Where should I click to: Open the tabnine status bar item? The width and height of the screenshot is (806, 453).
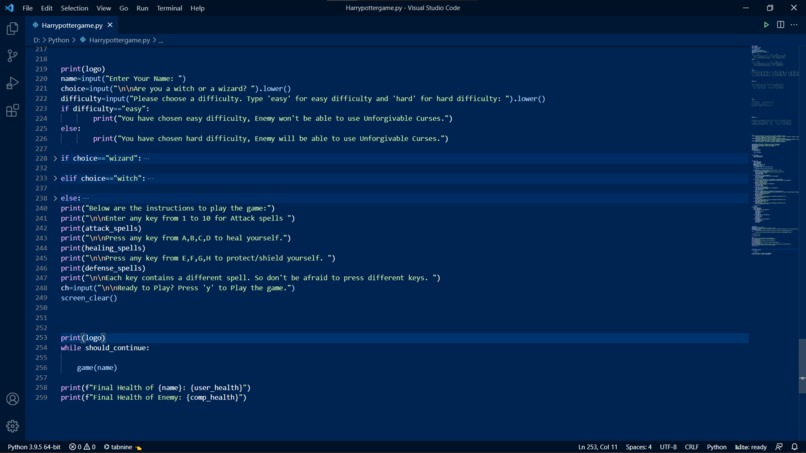tap(122, 447)
